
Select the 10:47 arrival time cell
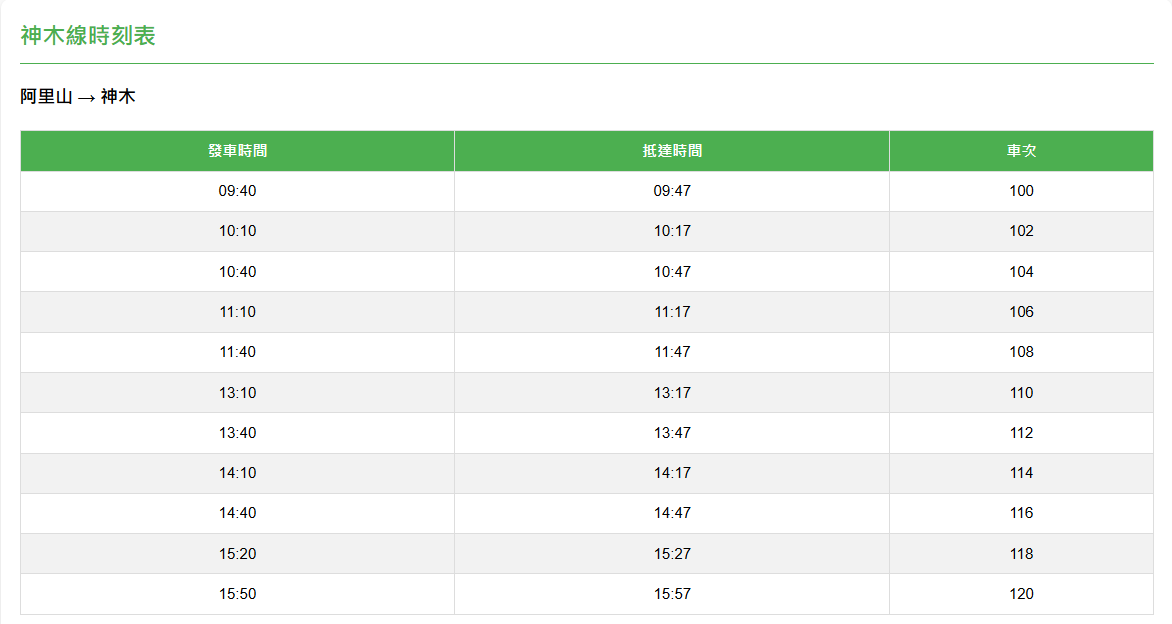point(672,272)
